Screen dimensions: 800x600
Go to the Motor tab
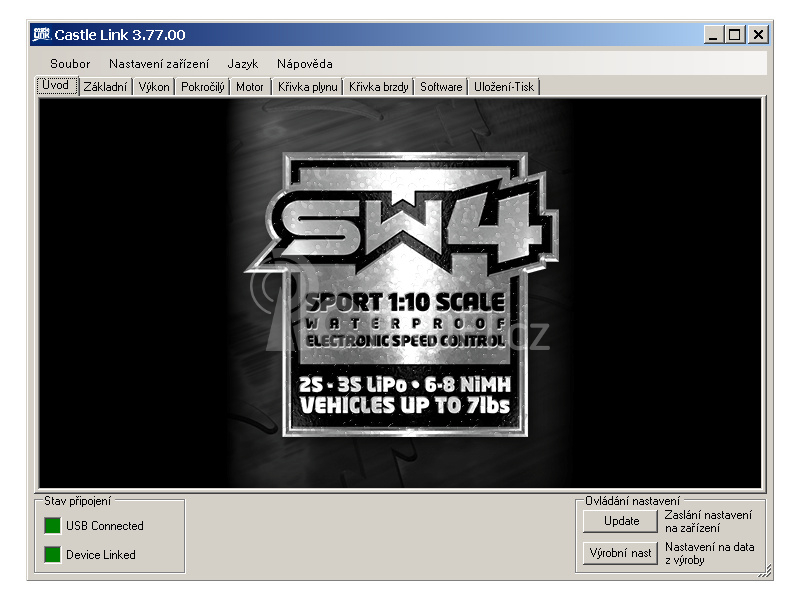pyautogui.click(x=249, y=87)
